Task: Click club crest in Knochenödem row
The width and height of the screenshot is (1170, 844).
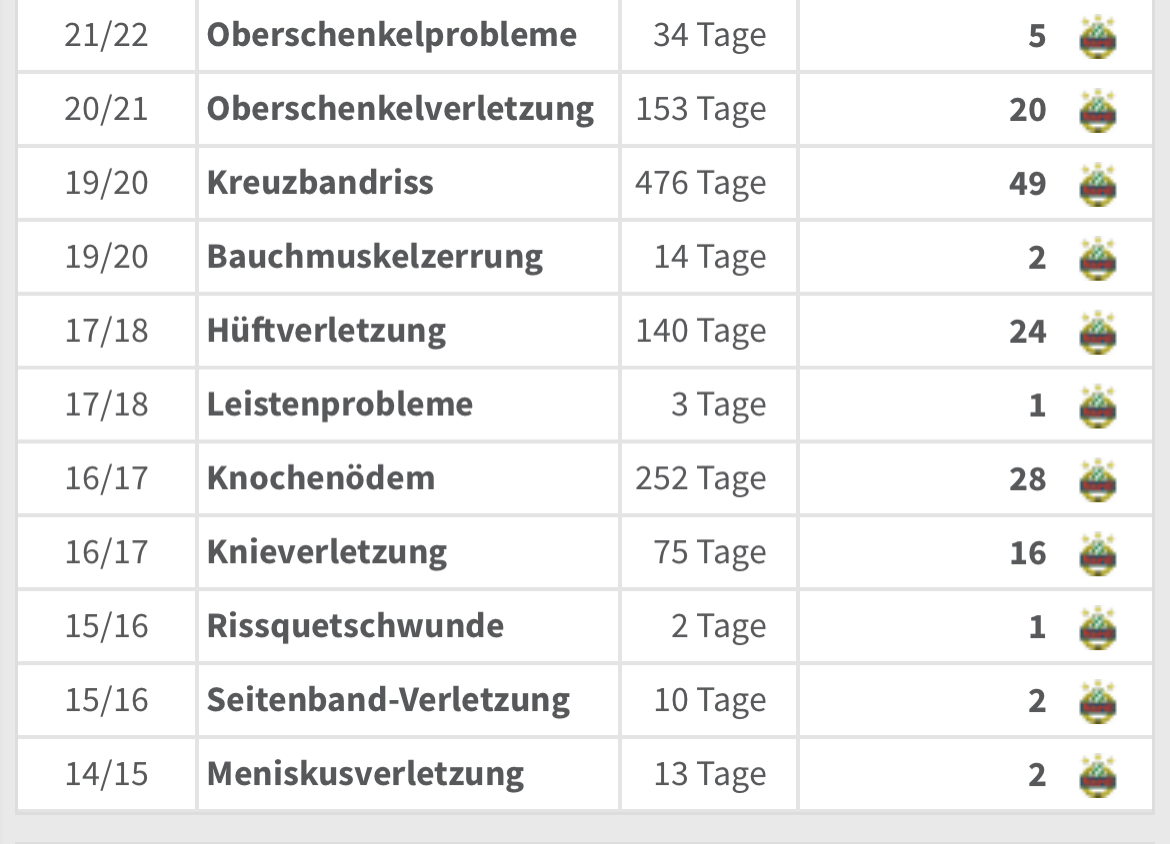Action: (x=1098, y=479)
